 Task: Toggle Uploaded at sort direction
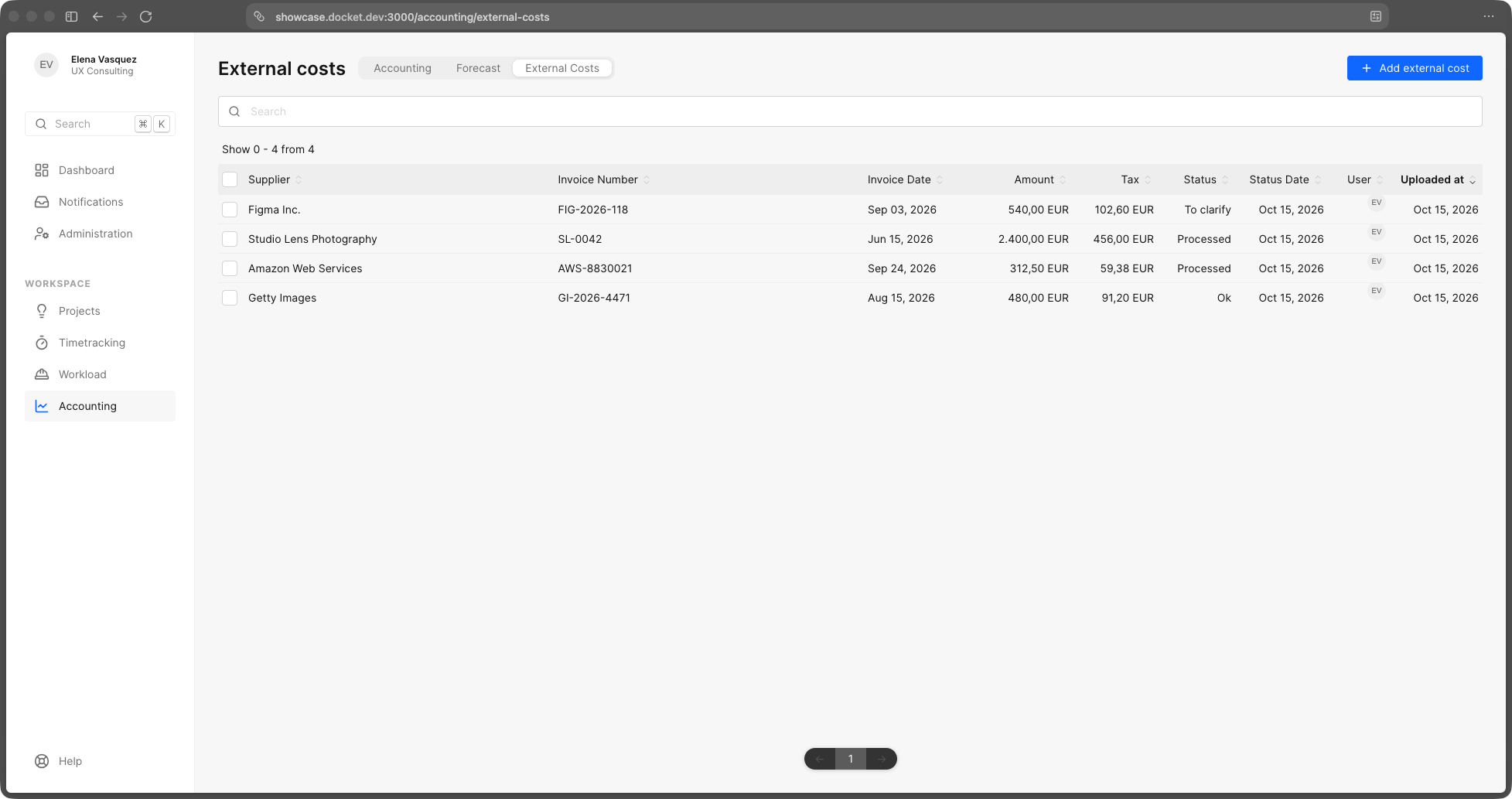click(1439, 179)
